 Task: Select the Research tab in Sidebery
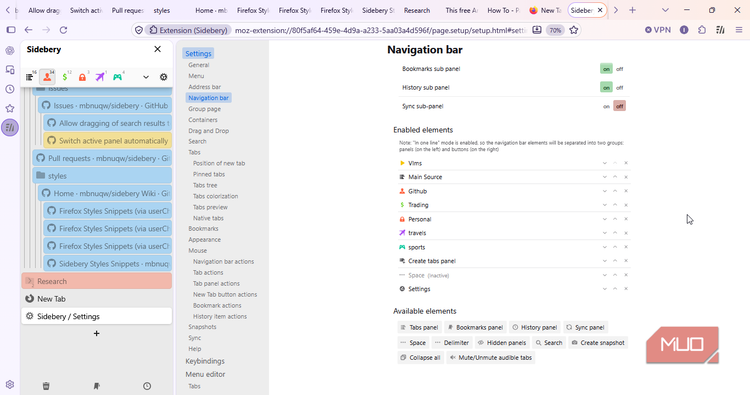point(97,281)
